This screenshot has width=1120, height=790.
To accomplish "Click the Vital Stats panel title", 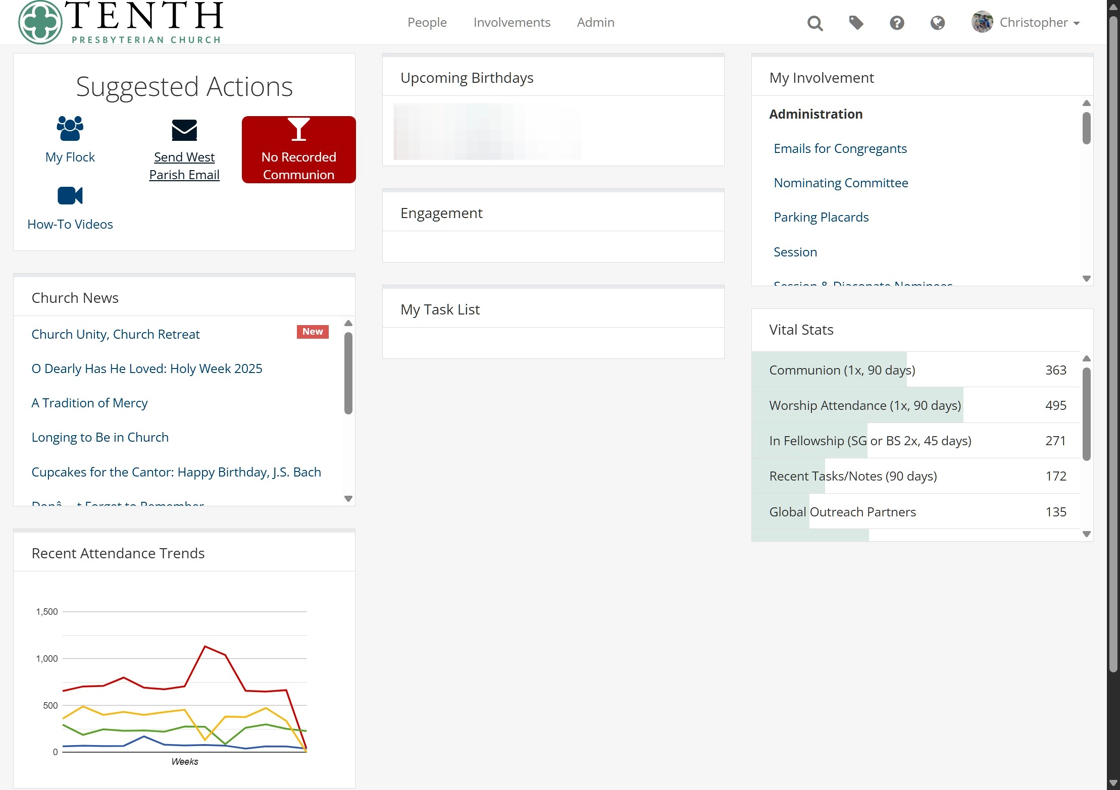I will tap(801, 329).
